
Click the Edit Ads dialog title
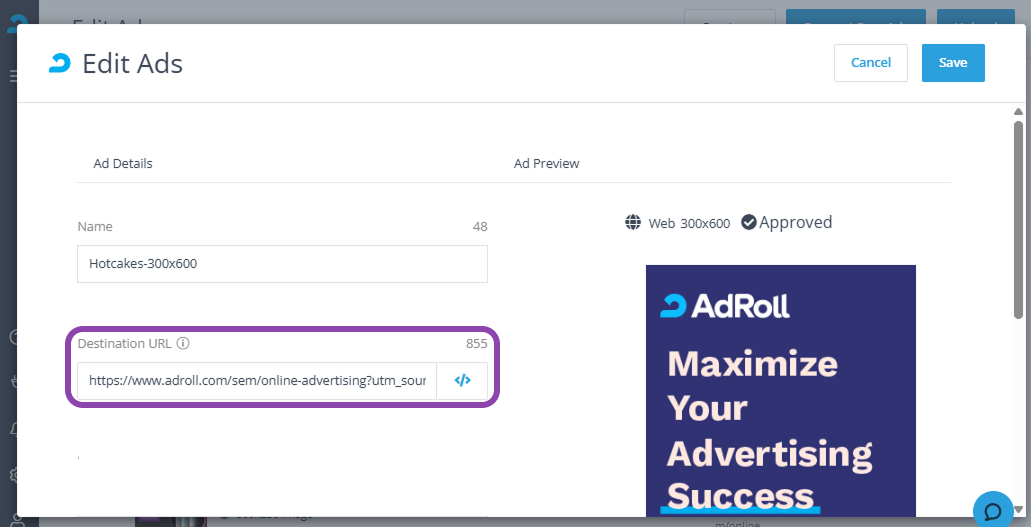(x=132, y=64)
